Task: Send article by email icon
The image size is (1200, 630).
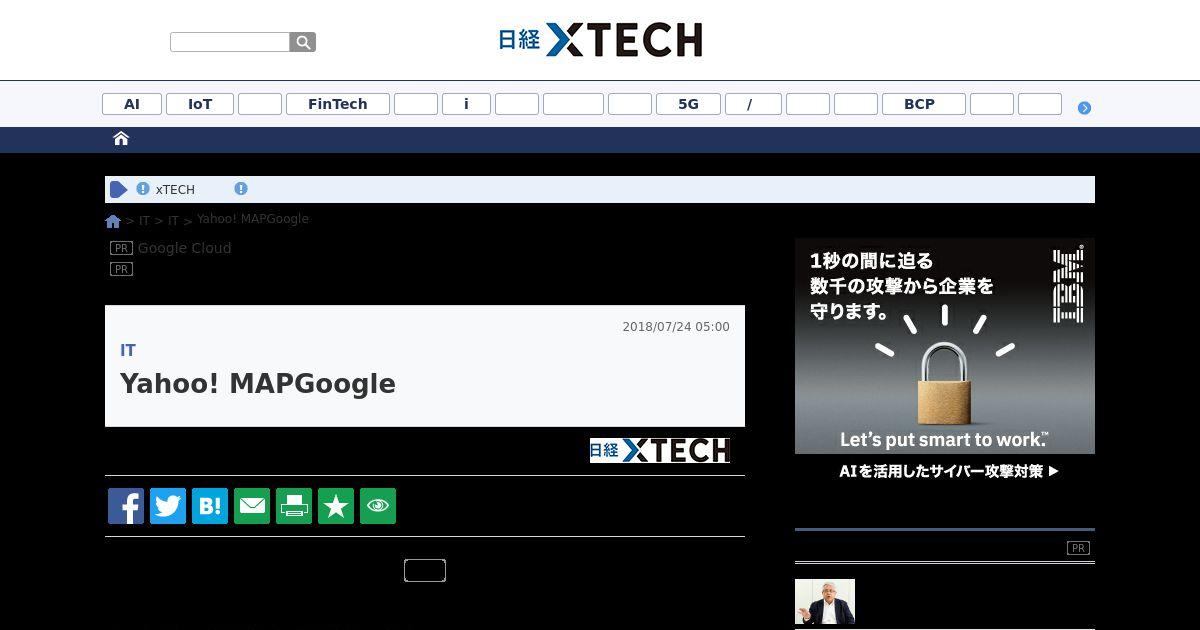Action: click(x=252, y=506)
